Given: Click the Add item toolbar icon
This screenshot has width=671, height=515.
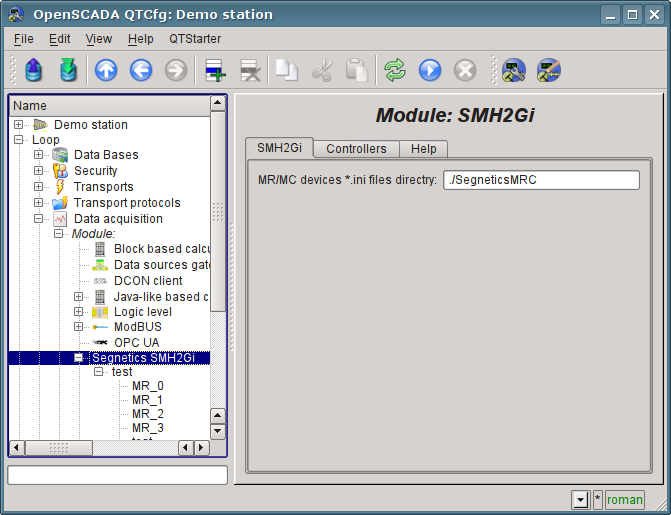Looking at the screenshot, I should pyautogui.click(x=215, y=70).
